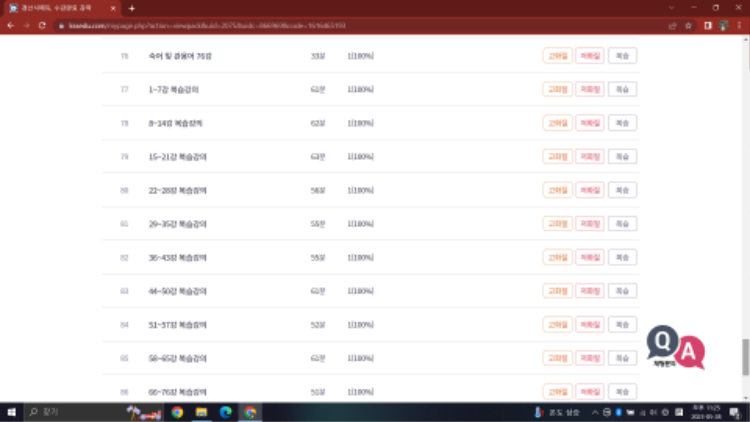
Task: Open the Chrome profile avatar
Action: [723, 26]
